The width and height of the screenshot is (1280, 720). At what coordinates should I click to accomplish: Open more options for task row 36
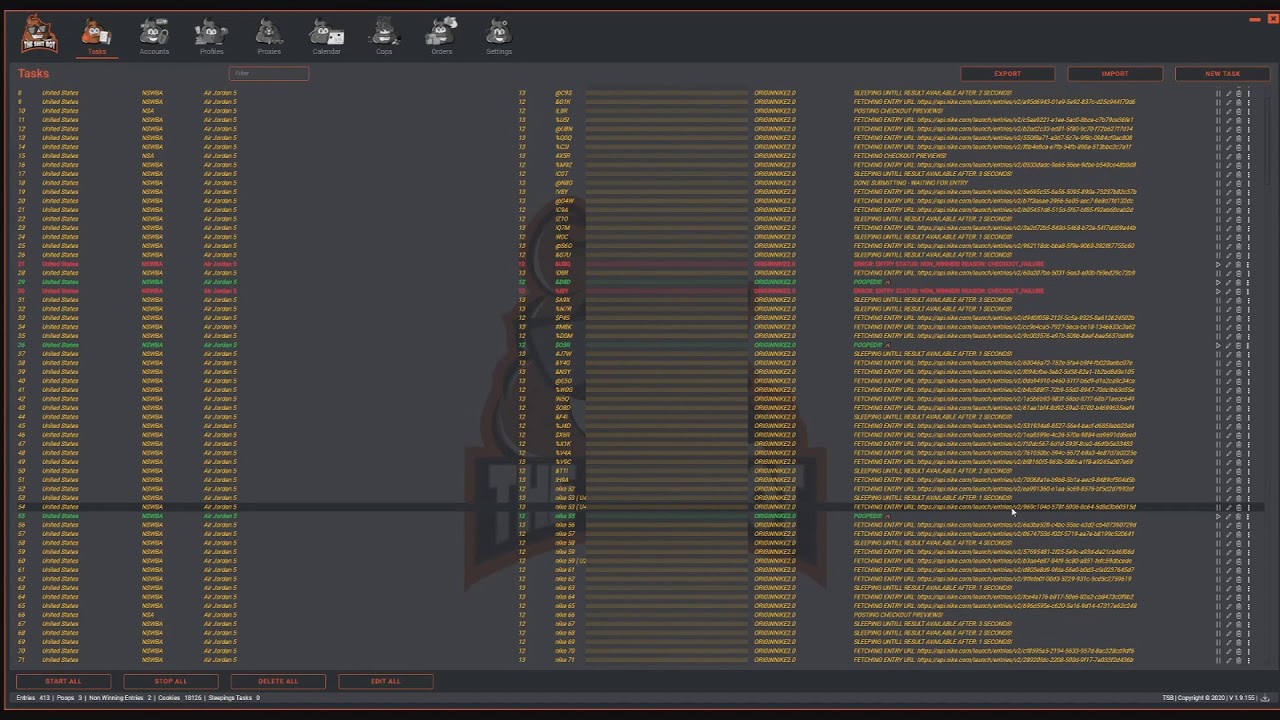click(x=1249, y=345)
